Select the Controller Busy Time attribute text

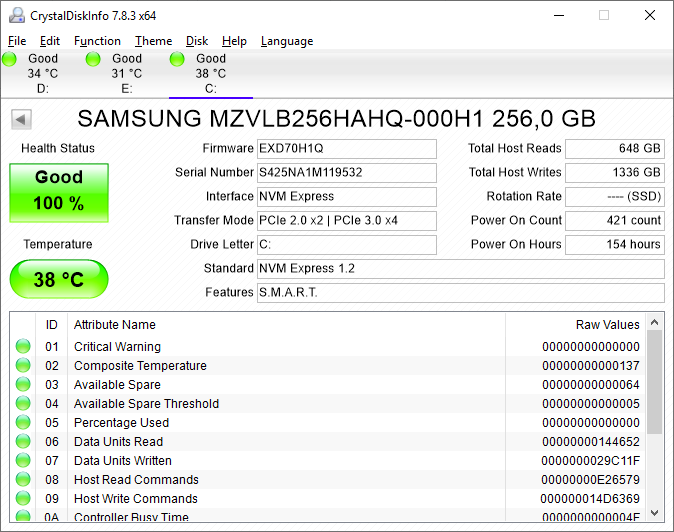click(131, 517)
